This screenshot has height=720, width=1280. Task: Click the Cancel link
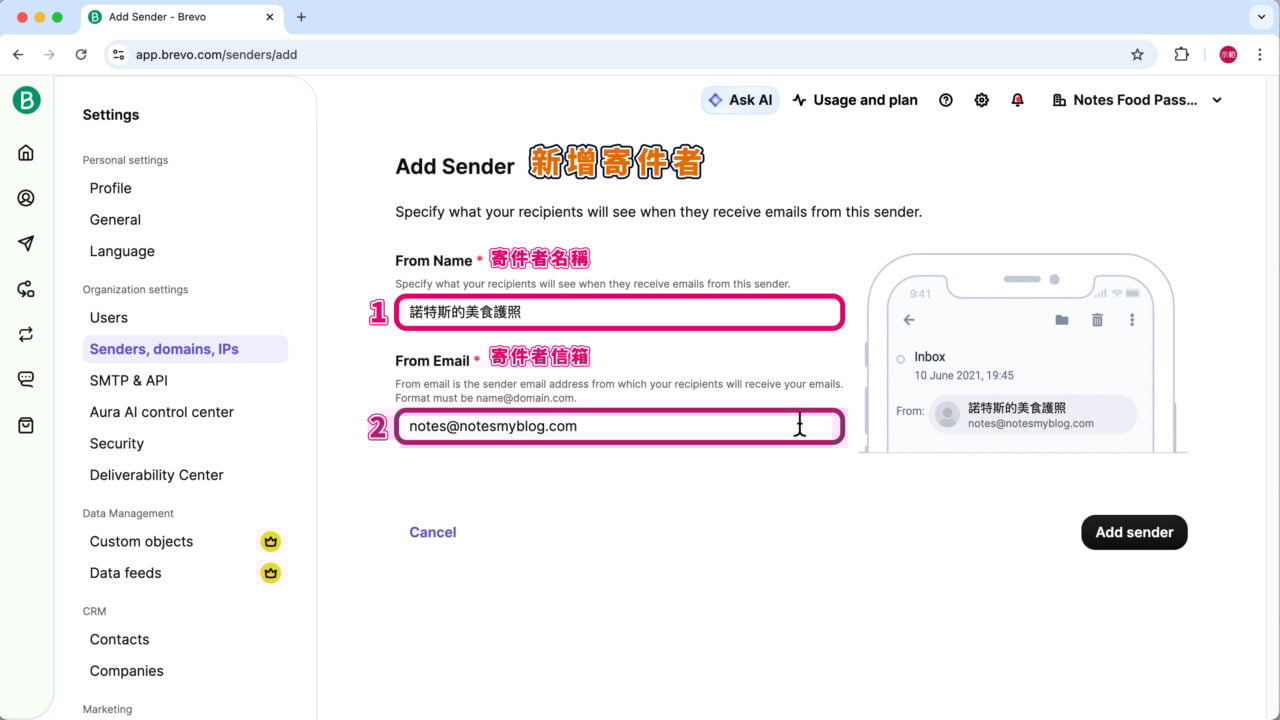pyautogui.click(x=432, y=532)
